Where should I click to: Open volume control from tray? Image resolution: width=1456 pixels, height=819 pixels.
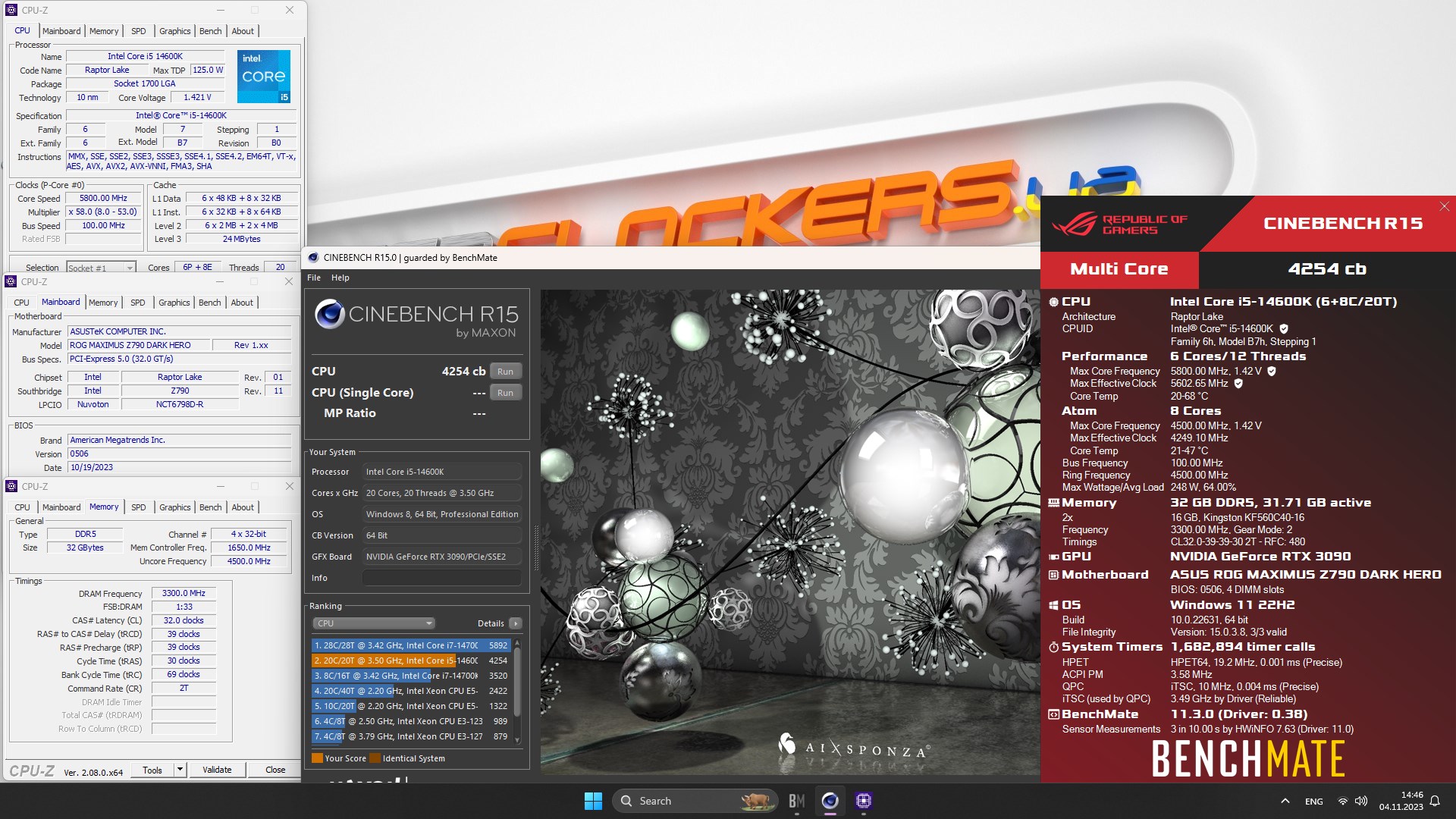(x=1361, y=801)
